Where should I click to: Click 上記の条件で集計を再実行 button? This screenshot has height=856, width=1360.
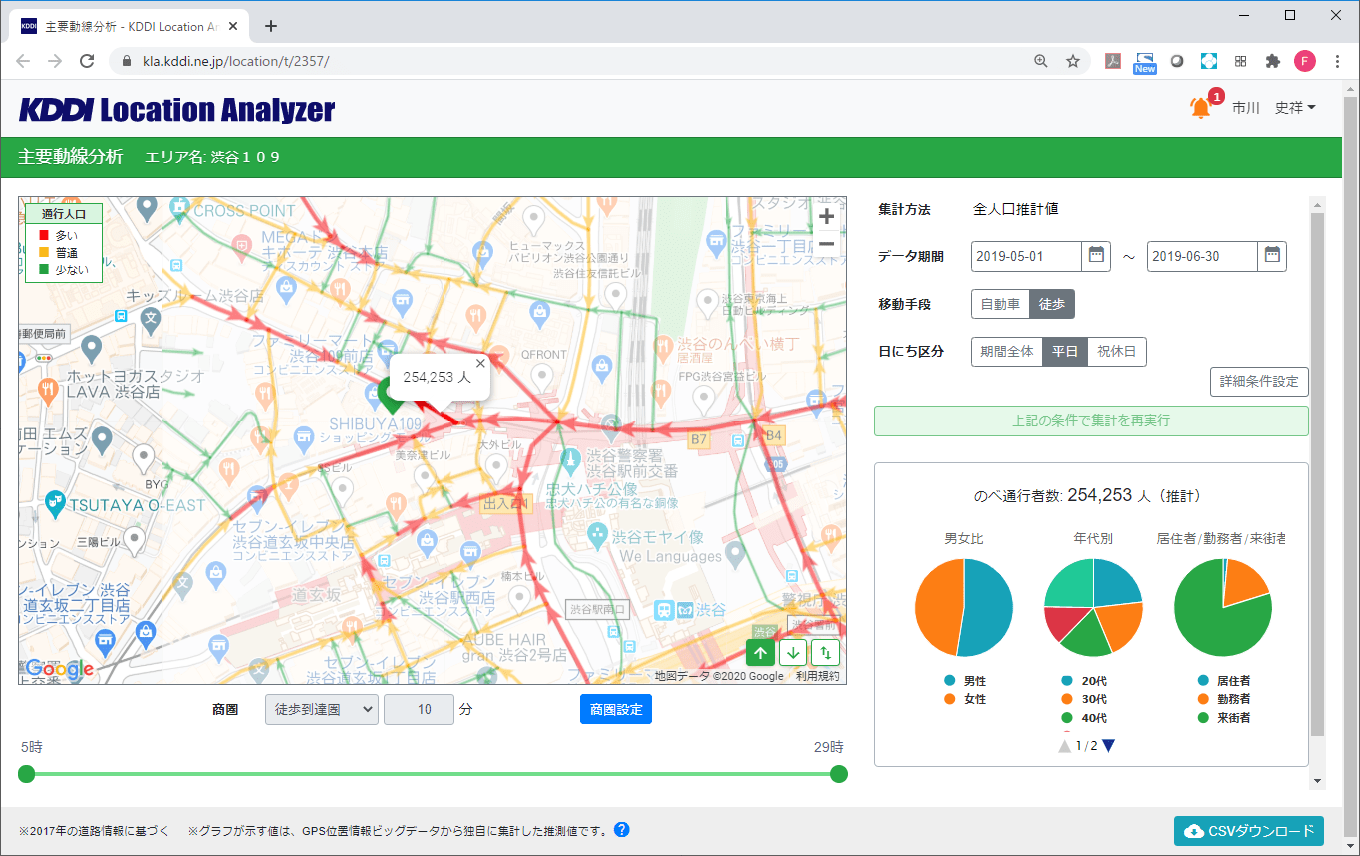pyautogui.click(x=1091, y=421)
